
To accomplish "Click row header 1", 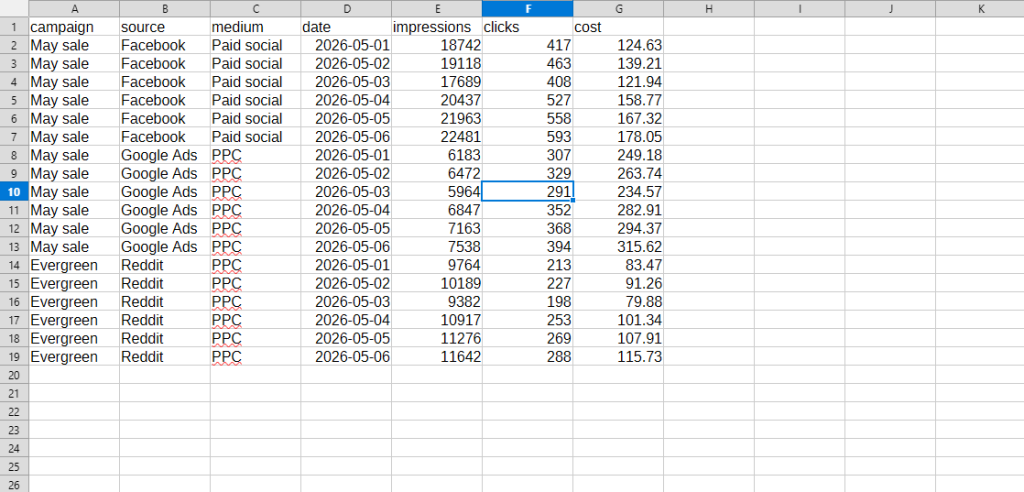I will tap(14, 27).
